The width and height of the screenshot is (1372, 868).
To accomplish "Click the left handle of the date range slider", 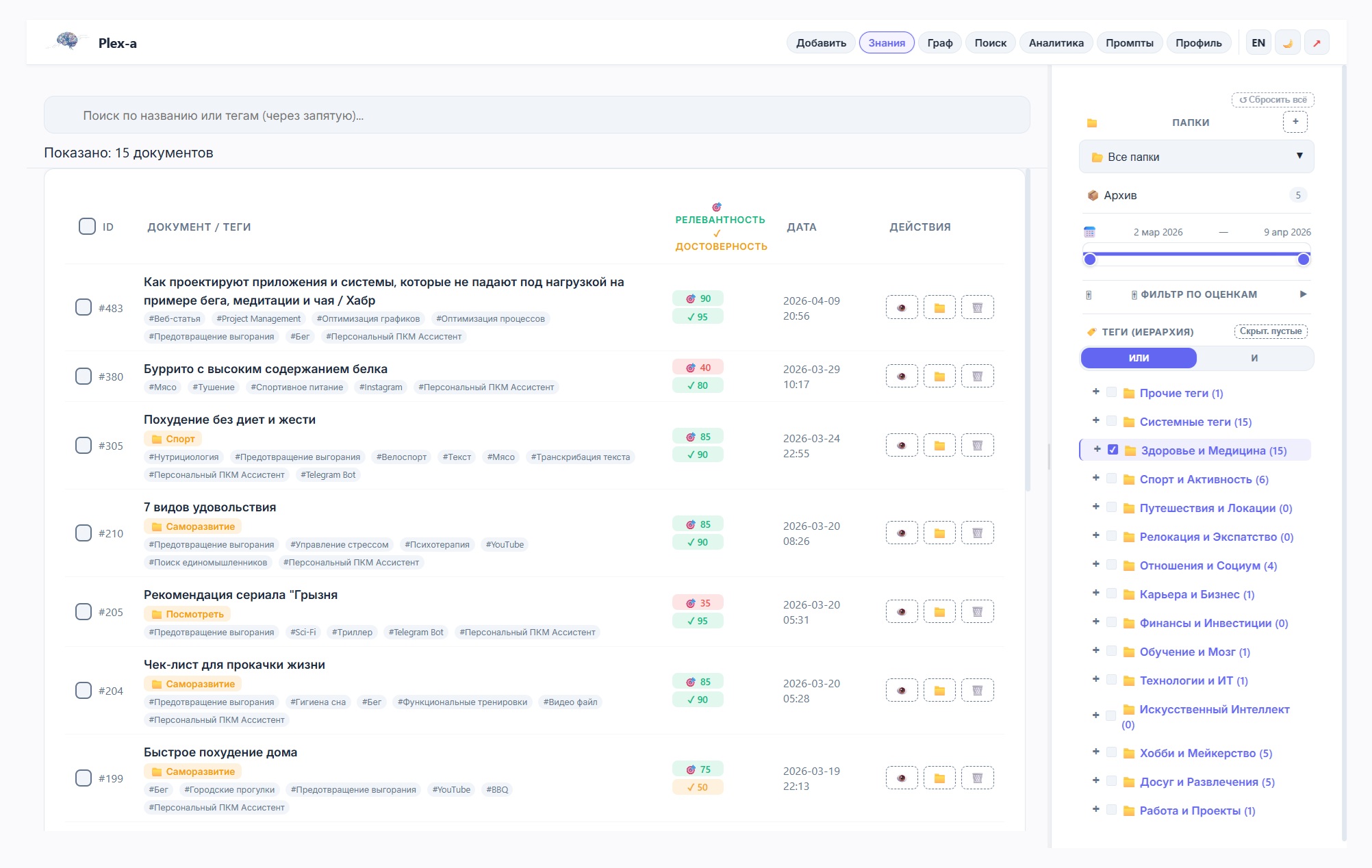I will (1090, 259).
